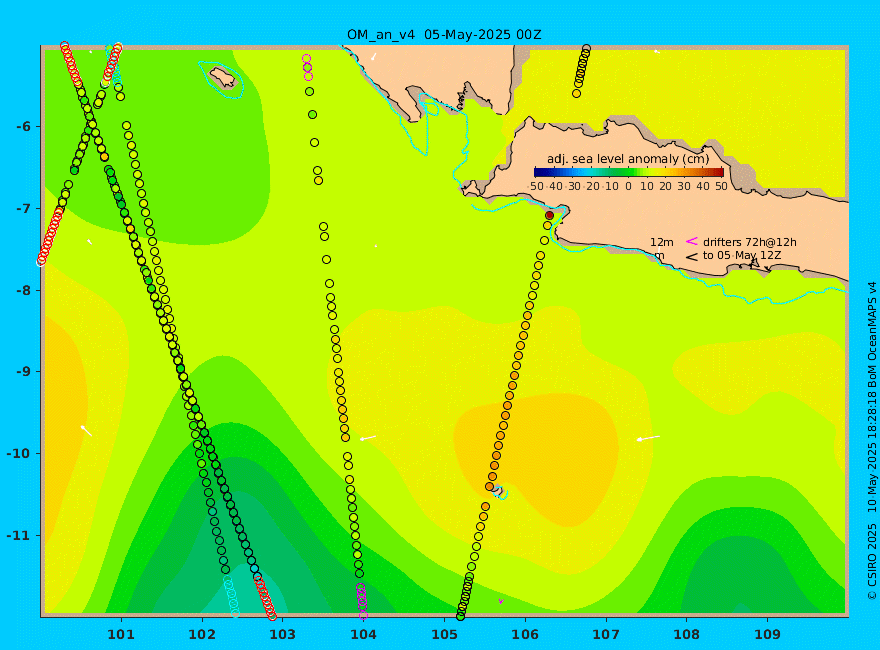
Task: Click the small Christmas Island shape near 10.5S
Action: (499, 492)
